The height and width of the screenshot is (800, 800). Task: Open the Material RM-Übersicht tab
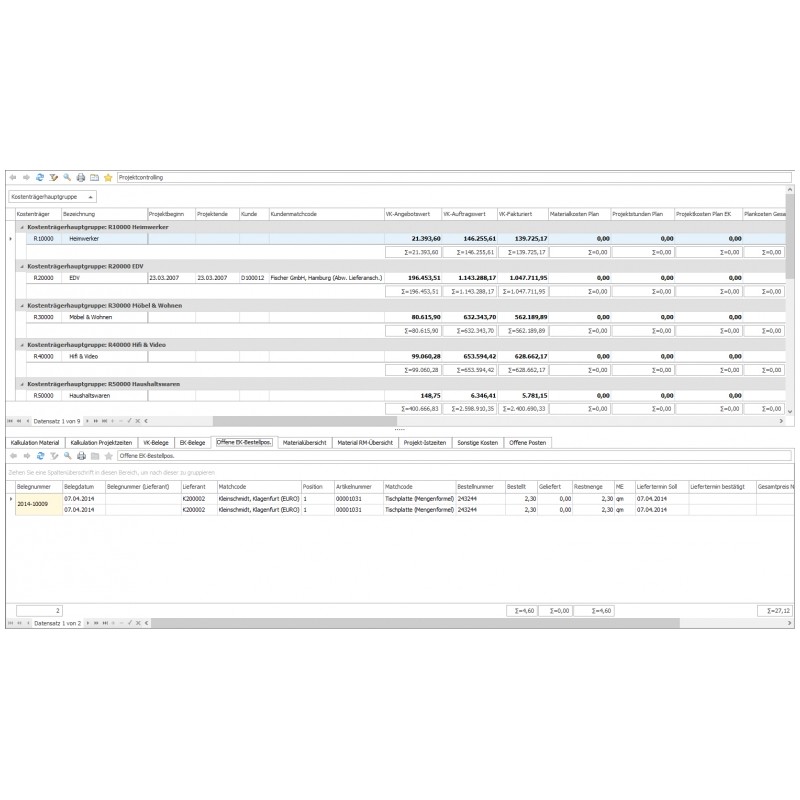point(365,443)
